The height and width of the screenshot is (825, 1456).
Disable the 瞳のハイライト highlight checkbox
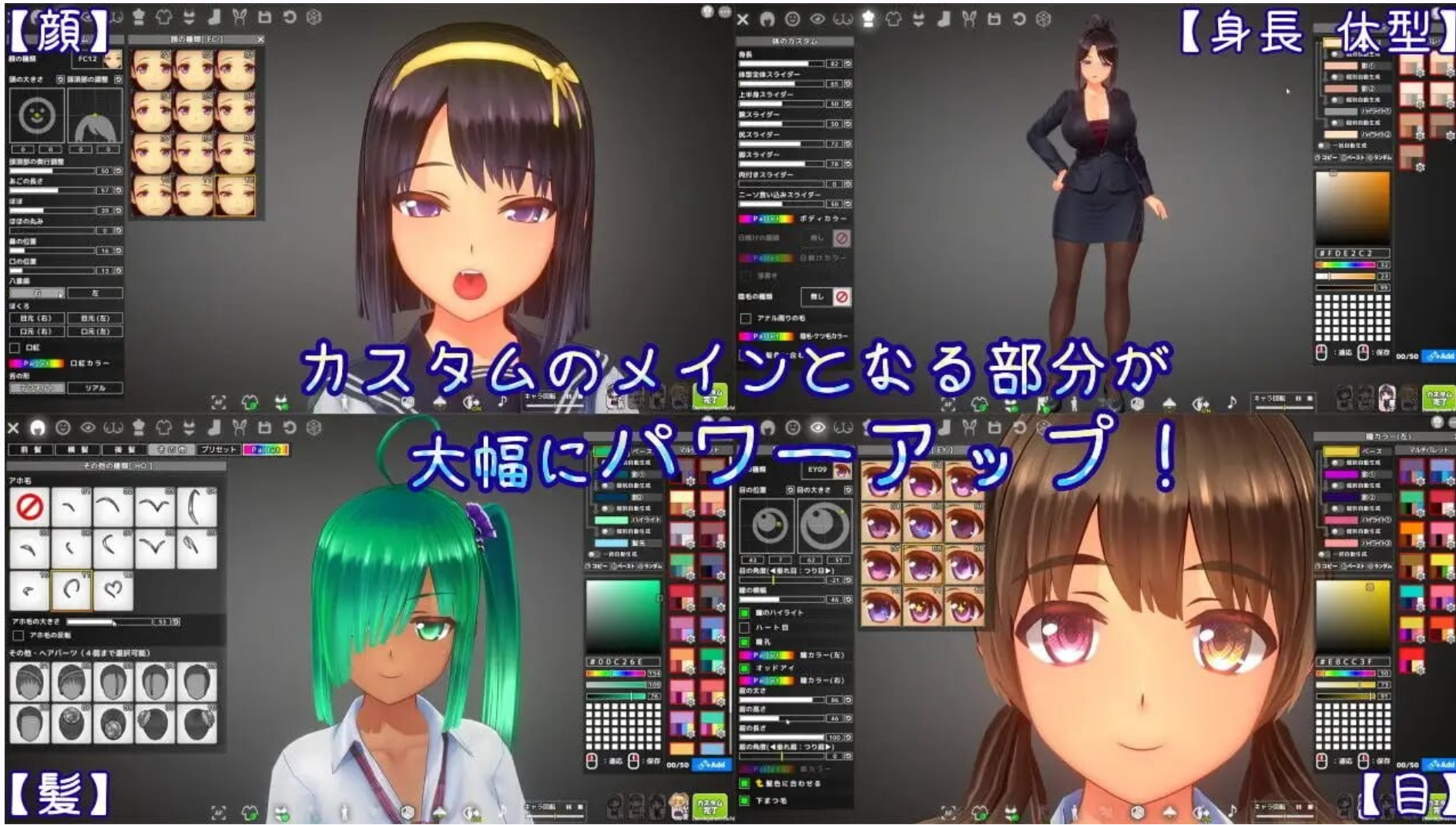[x=744, y=613]
